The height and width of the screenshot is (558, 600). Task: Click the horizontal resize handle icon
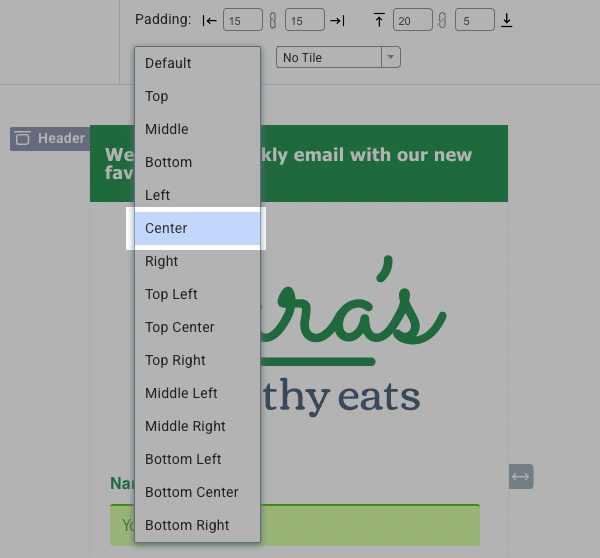pyautogui.click(x=520, y=477)
